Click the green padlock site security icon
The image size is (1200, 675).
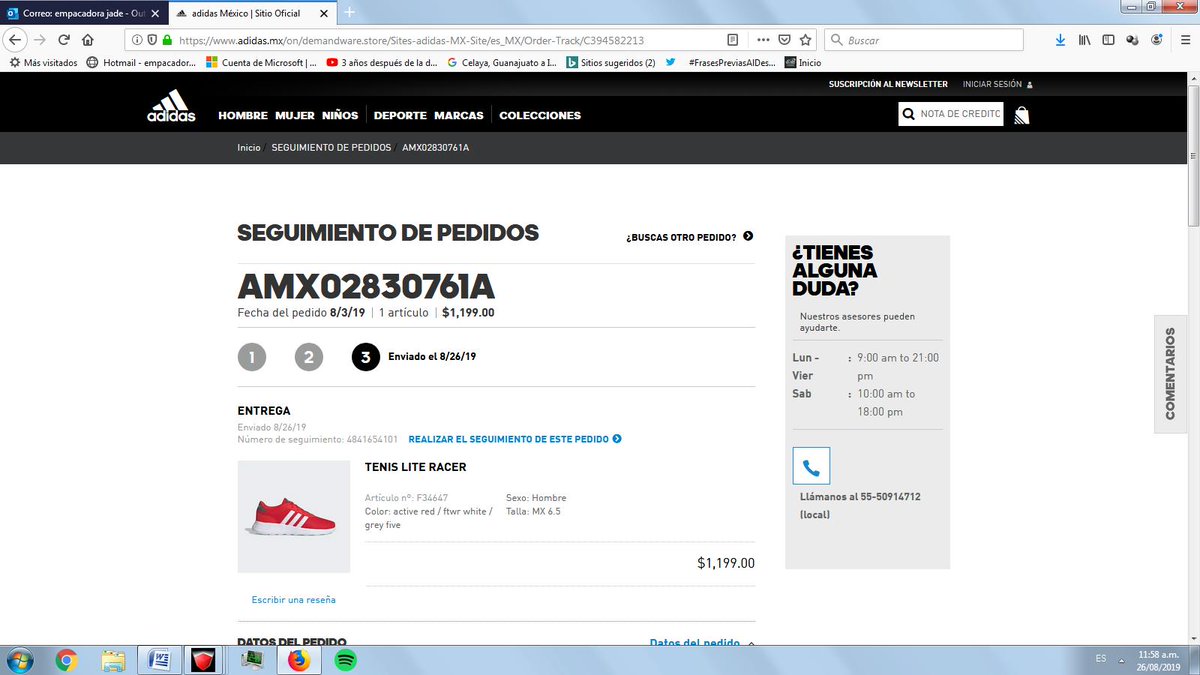[x=167, y=41]
